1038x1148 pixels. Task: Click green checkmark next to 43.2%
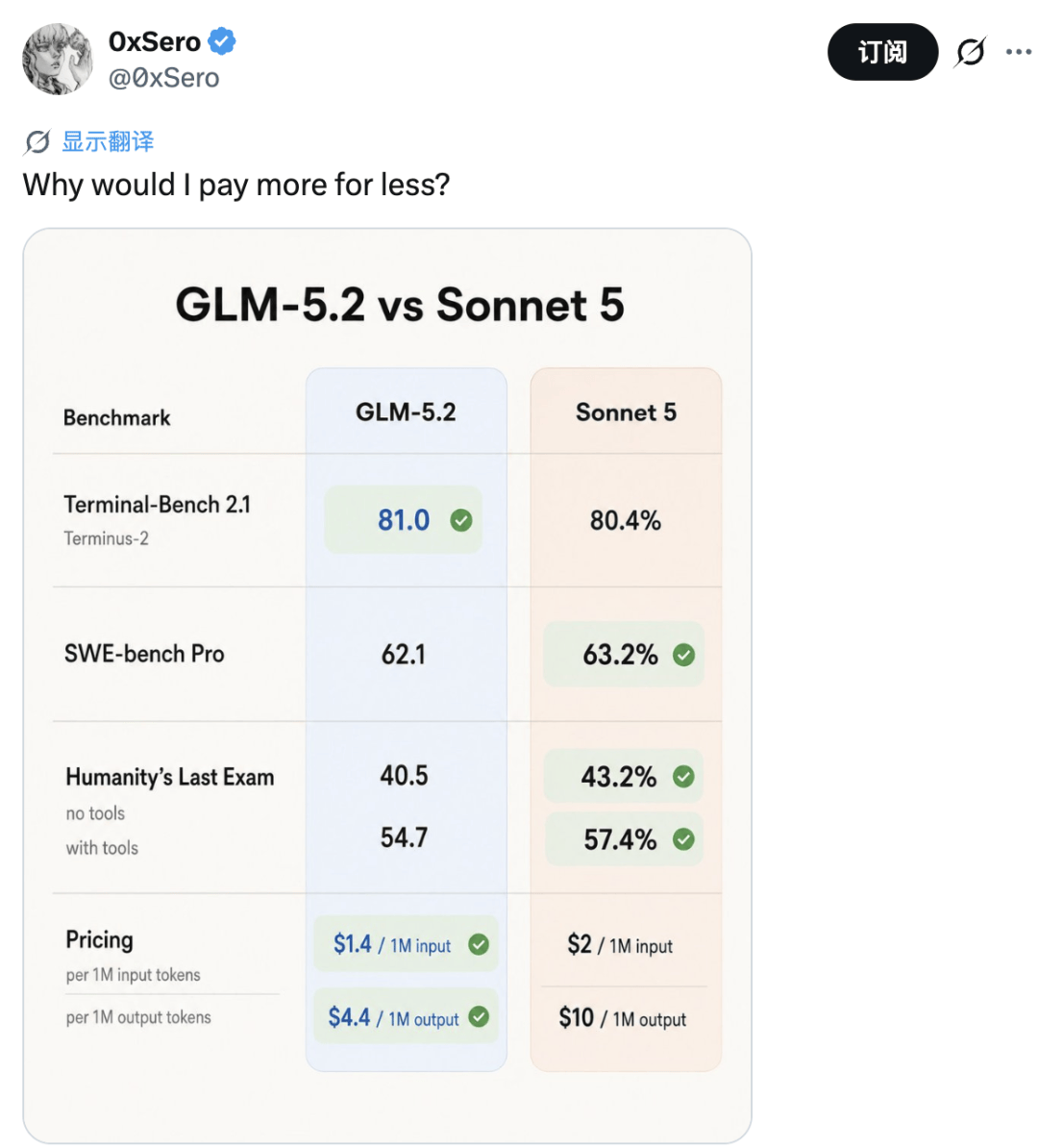683,776
